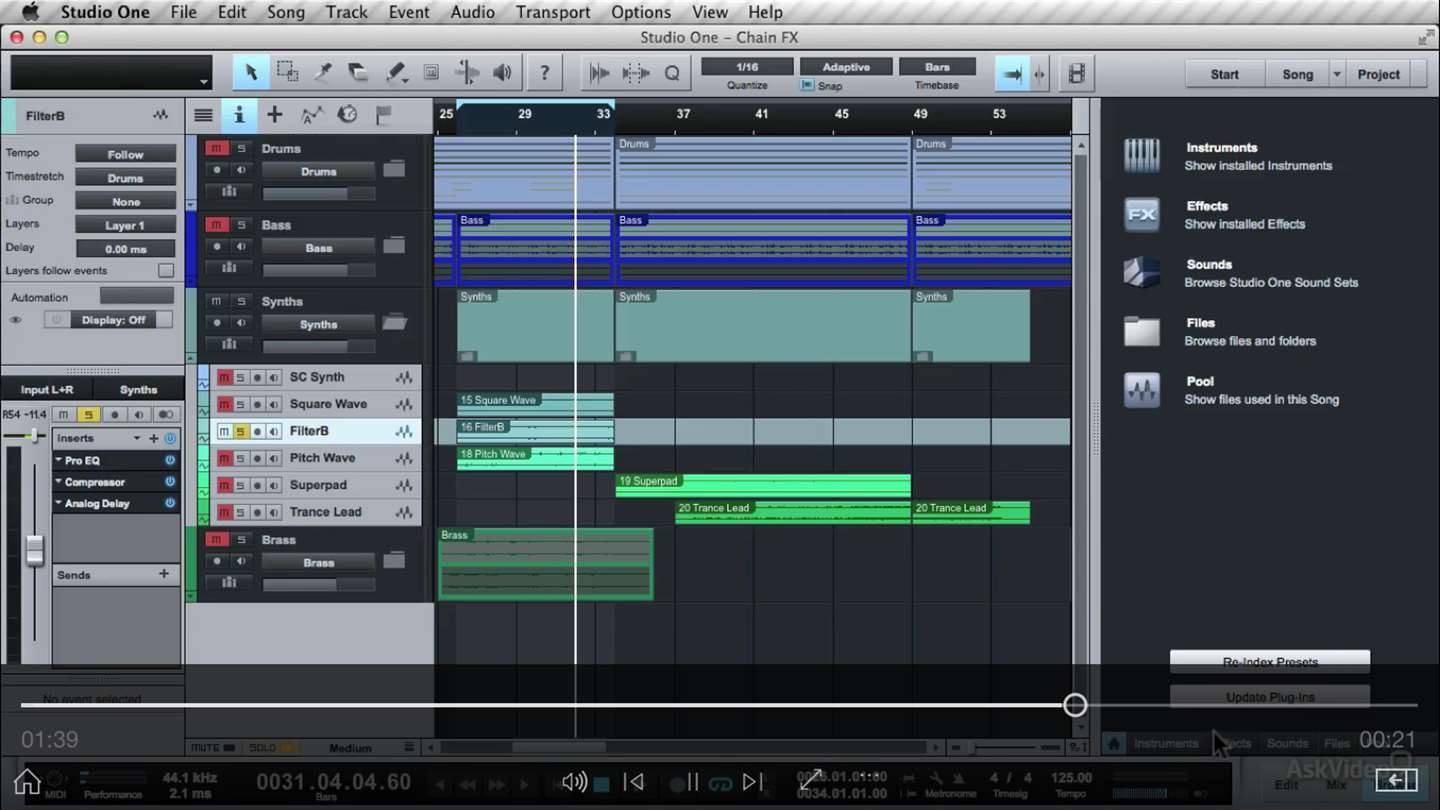The image size is (1440, 810).
Task: Click the Add Tracks plus icon
Action: [274, 115]
